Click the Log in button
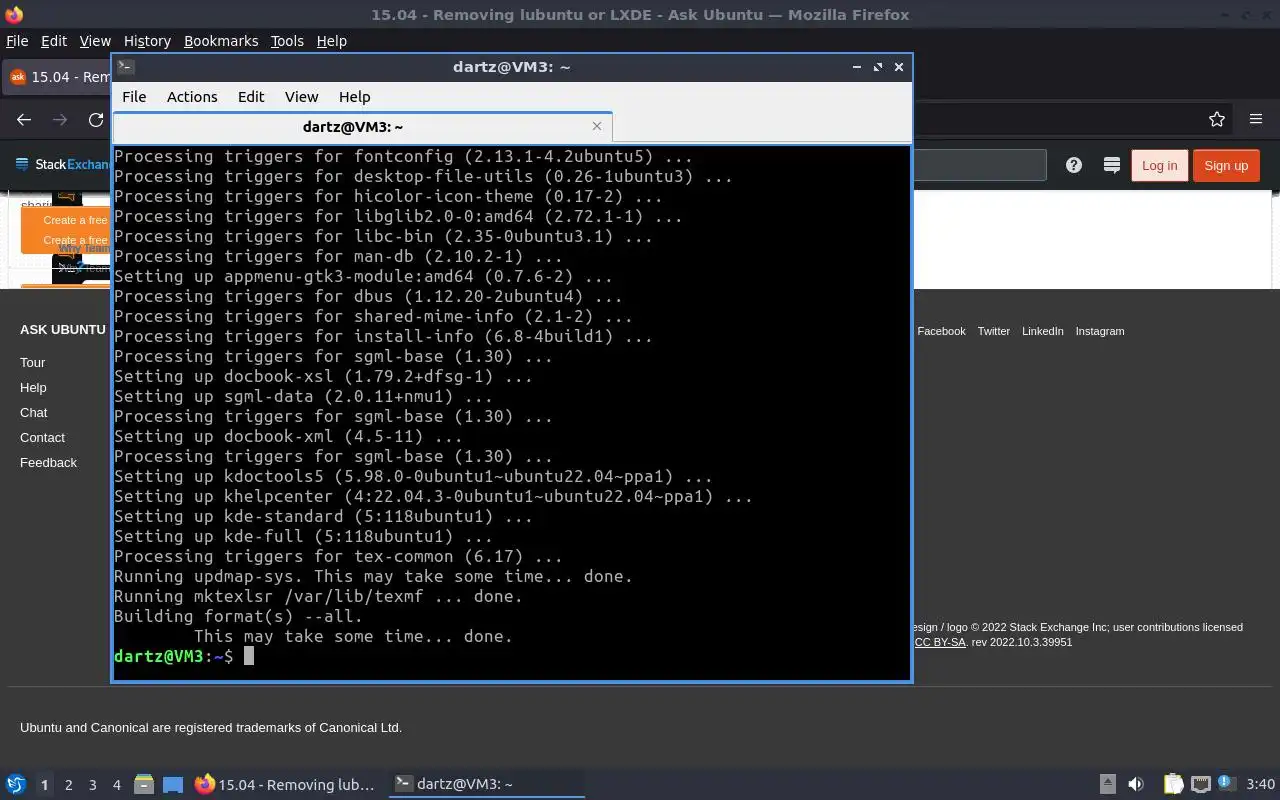The width and height of the screenshot is (1280, 800). click(x=1159, y=165)
